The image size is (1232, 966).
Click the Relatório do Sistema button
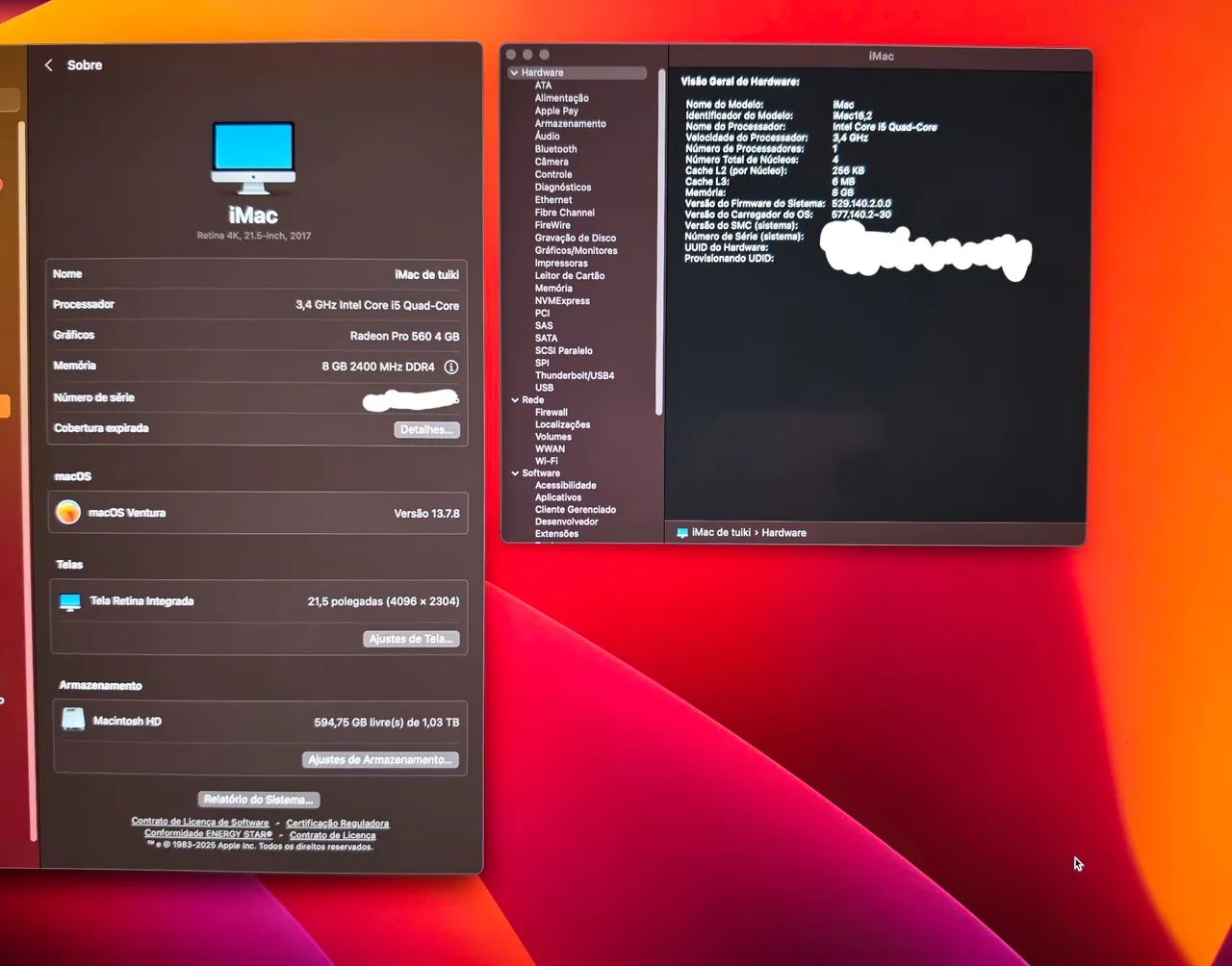[x=259, y=800]
